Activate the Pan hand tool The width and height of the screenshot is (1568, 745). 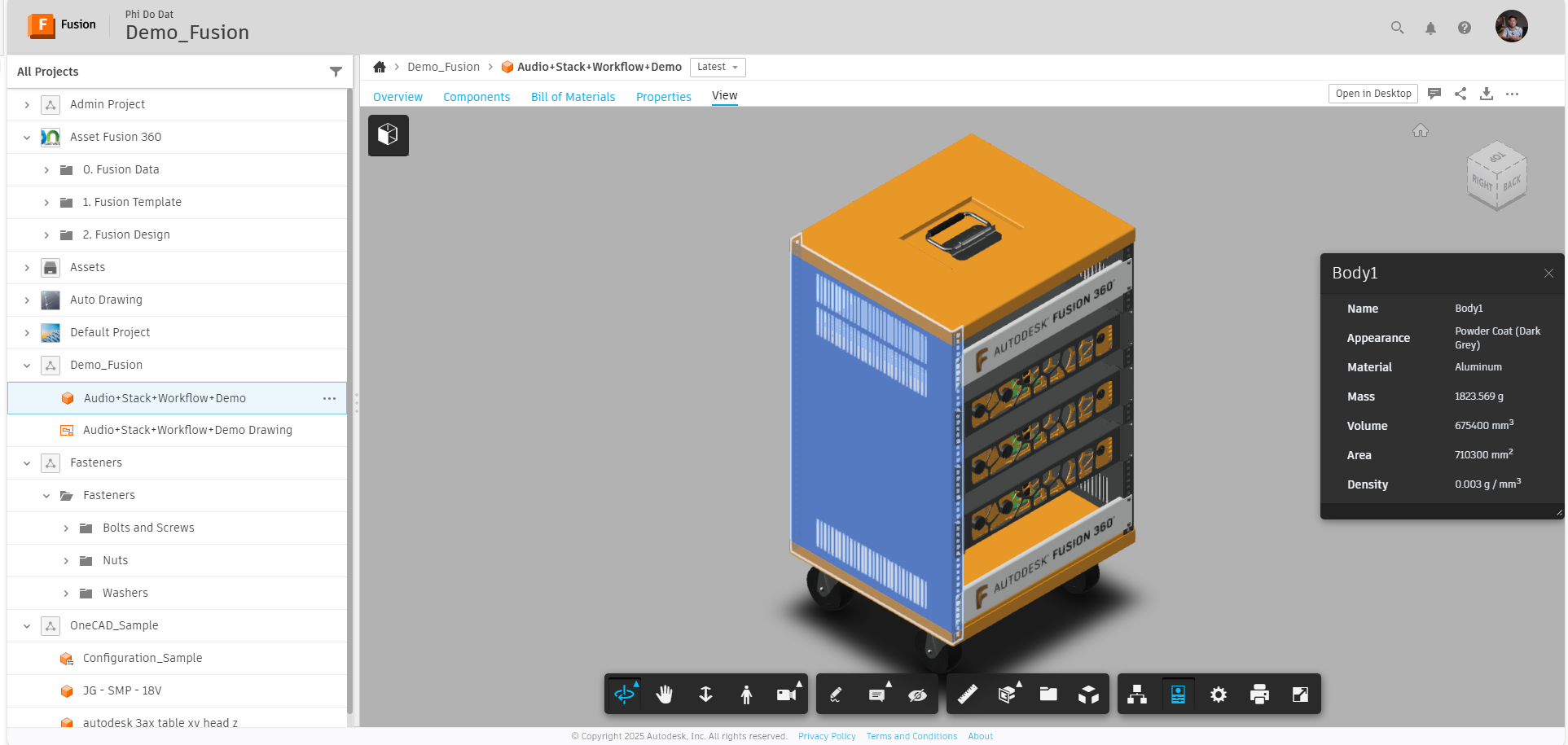point(665,695)
